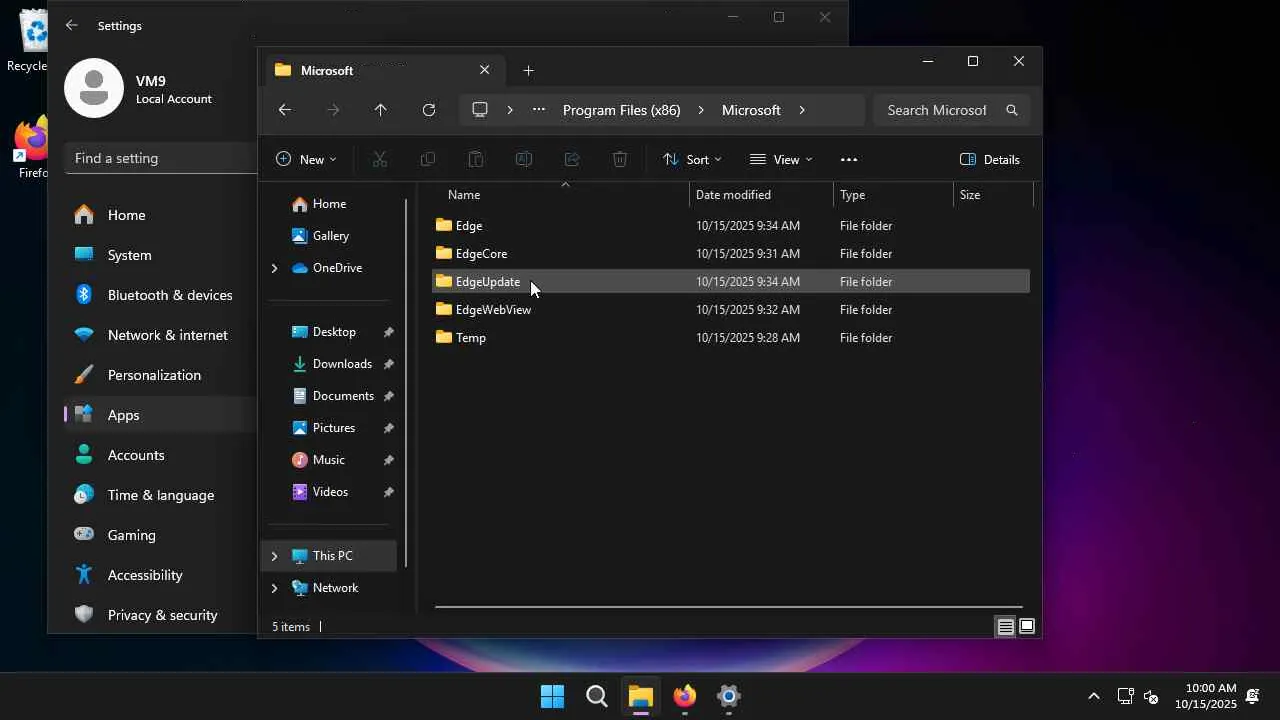
Task: Switch to large thumbnails view layout
Action: (1026, 627)
